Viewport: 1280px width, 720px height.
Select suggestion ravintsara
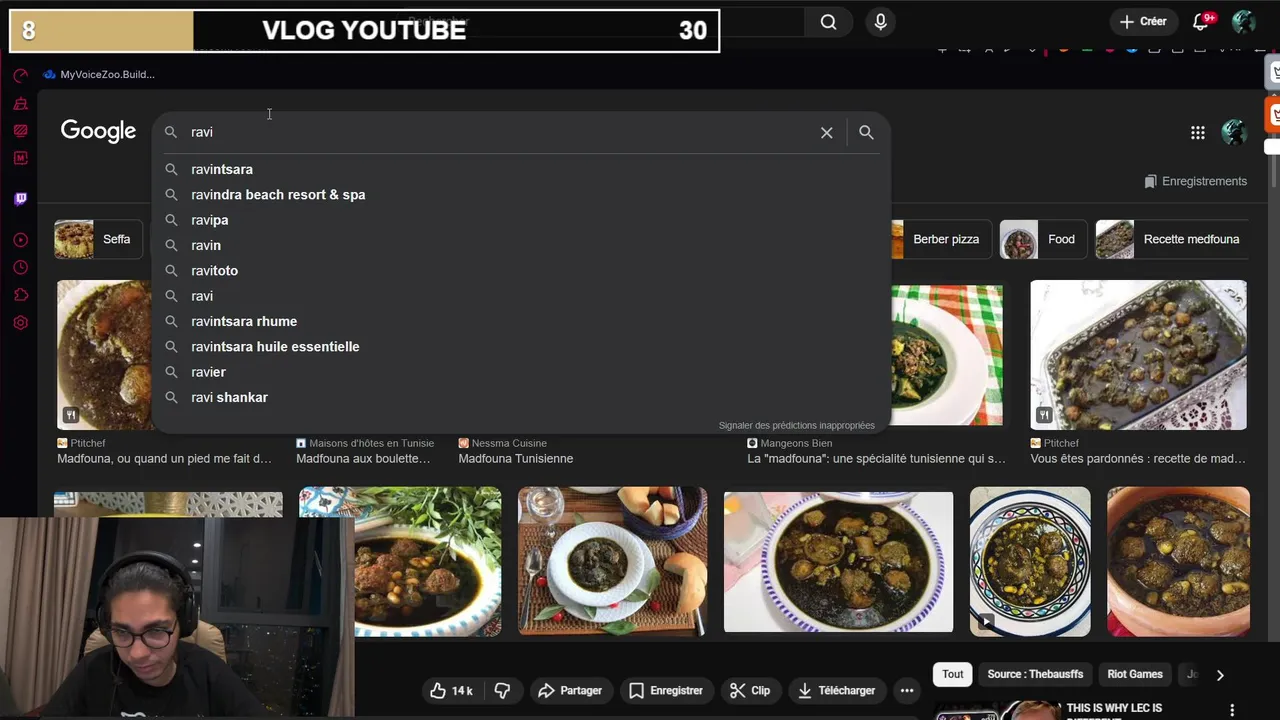520,169
